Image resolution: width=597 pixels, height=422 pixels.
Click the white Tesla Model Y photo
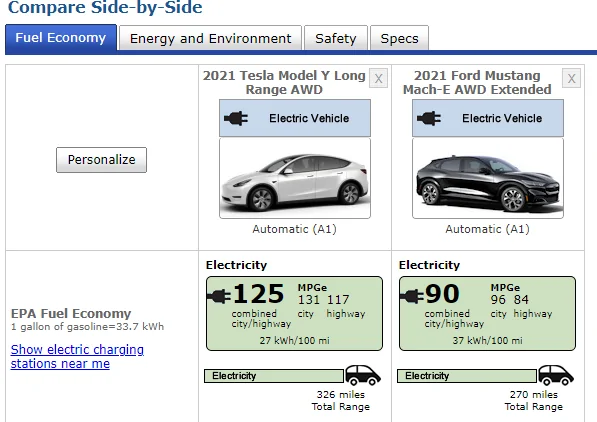point(295,178)
